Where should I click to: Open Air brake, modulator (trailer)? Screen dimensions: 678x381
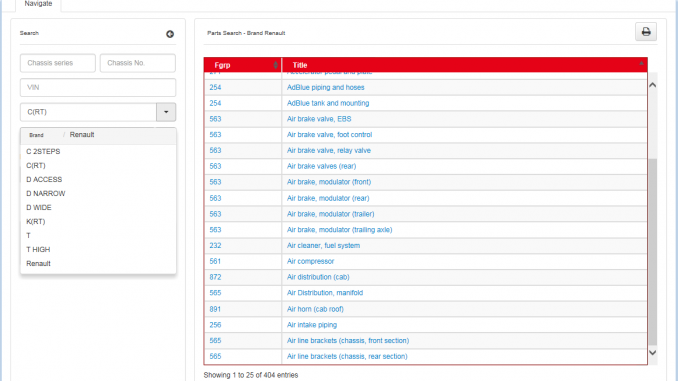pos(331,214)
